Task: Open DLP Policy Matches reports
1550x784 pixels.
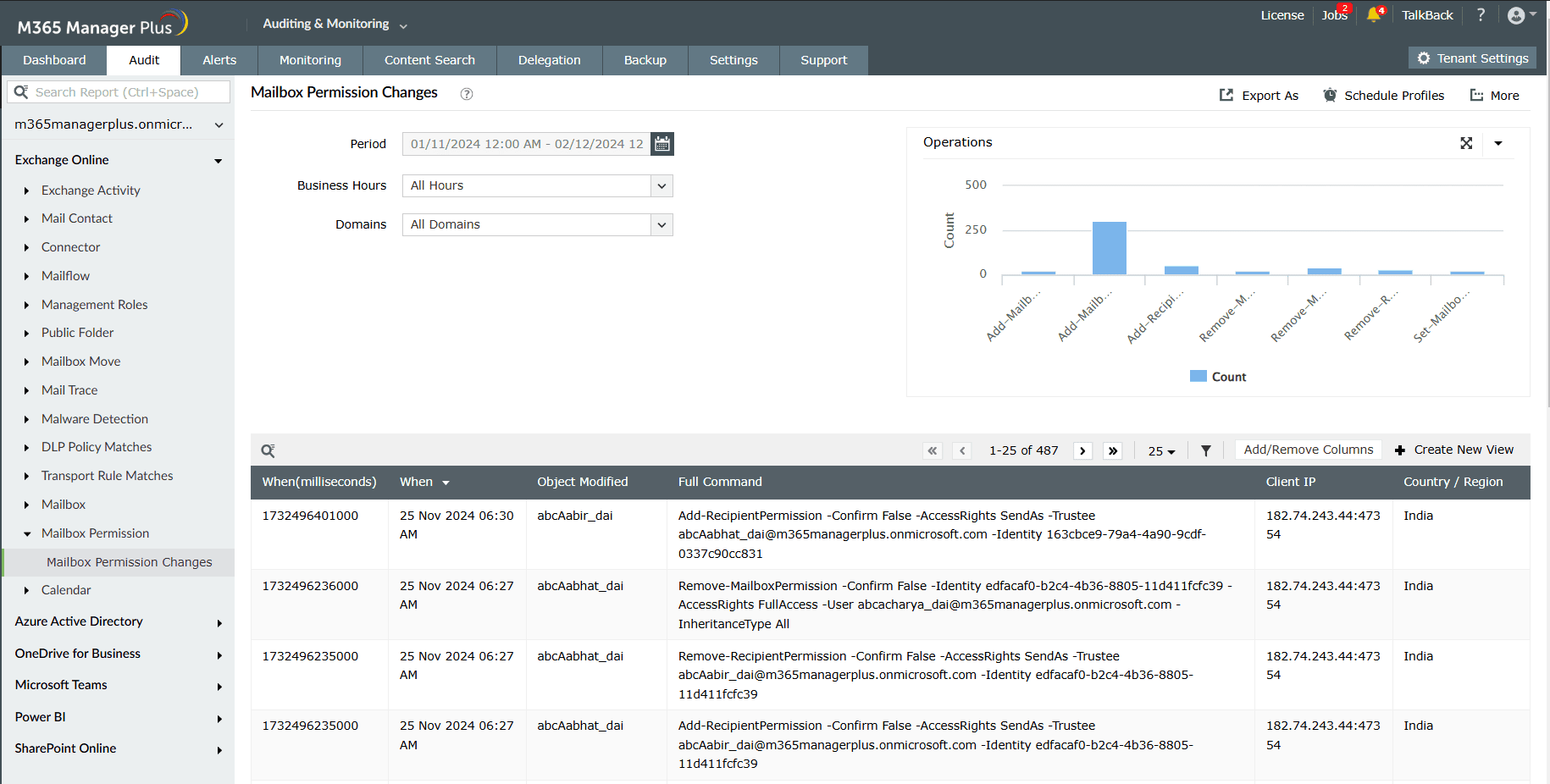Action: pos(97,447)
